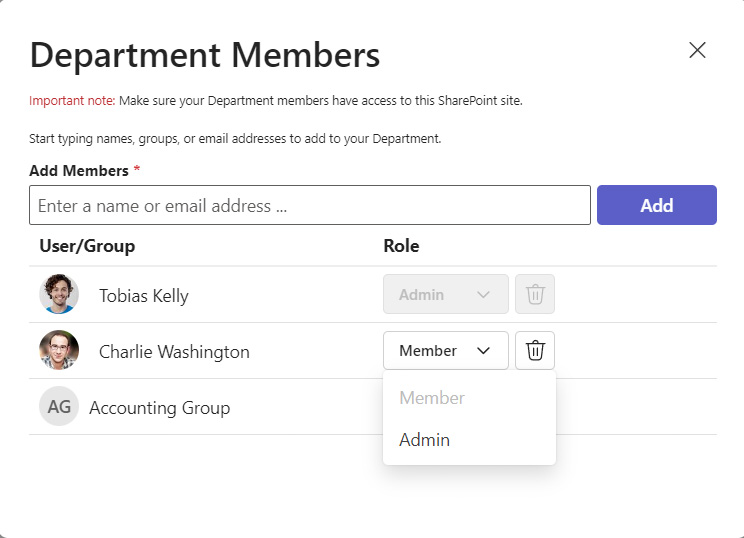Image resolution: width=744 pixels, height=538 pixels.
Task: Close the Department Members dialog
Action: [x=697, y=50]
